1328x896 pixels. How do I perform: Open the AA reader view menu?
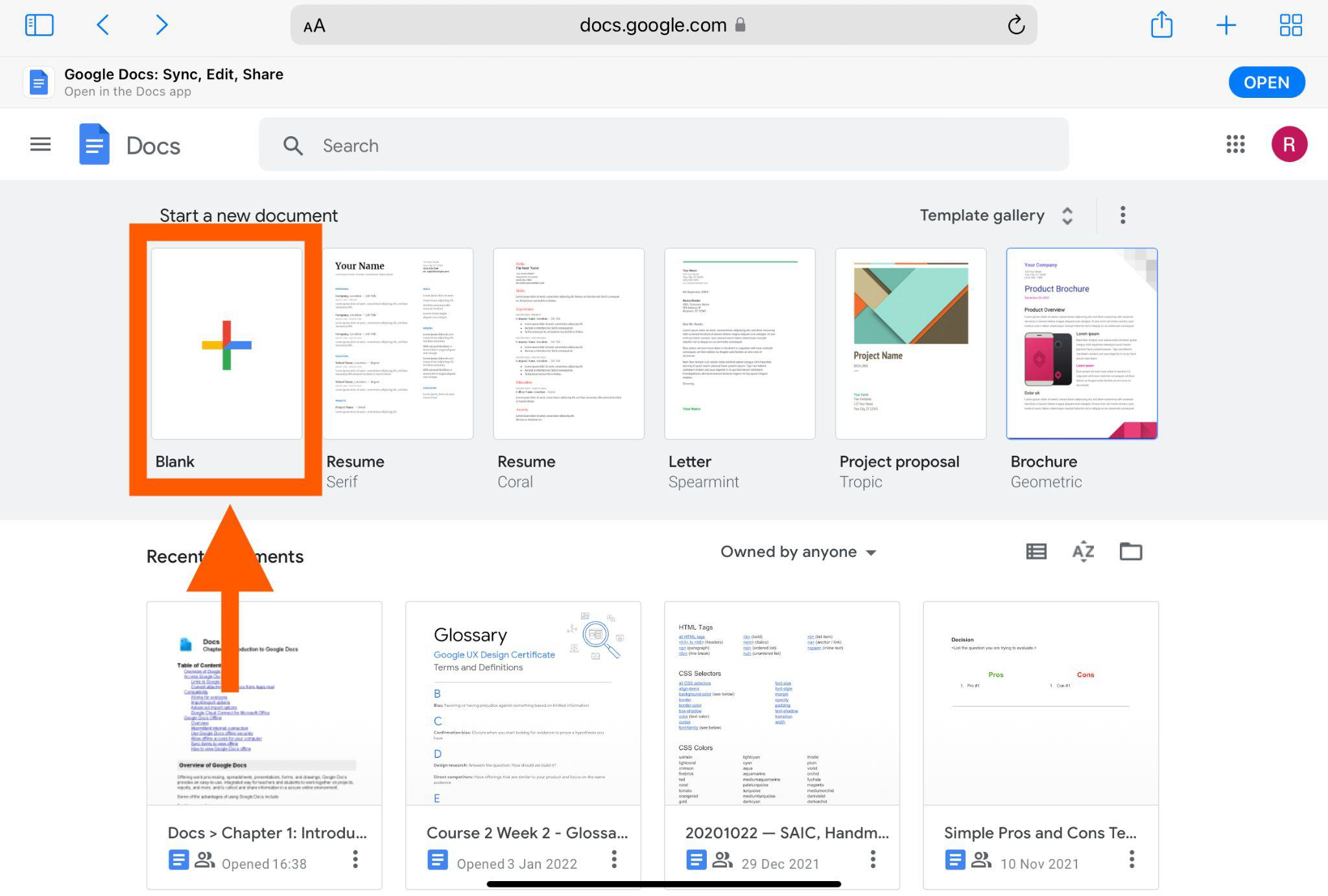click(x=314, y=26)
